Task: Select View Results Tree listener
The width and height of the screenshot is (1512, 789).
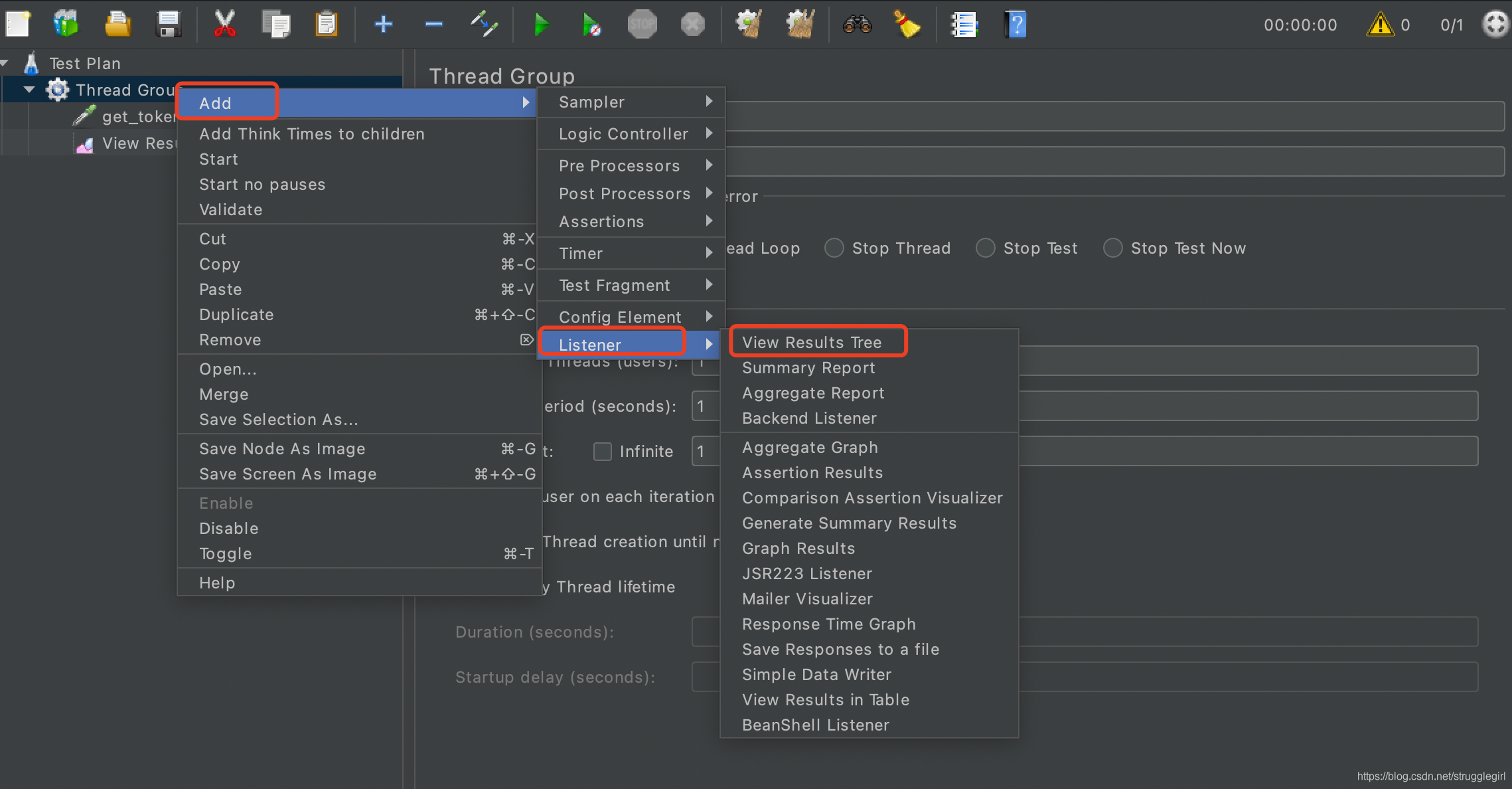Action: [x=811, y=342]
